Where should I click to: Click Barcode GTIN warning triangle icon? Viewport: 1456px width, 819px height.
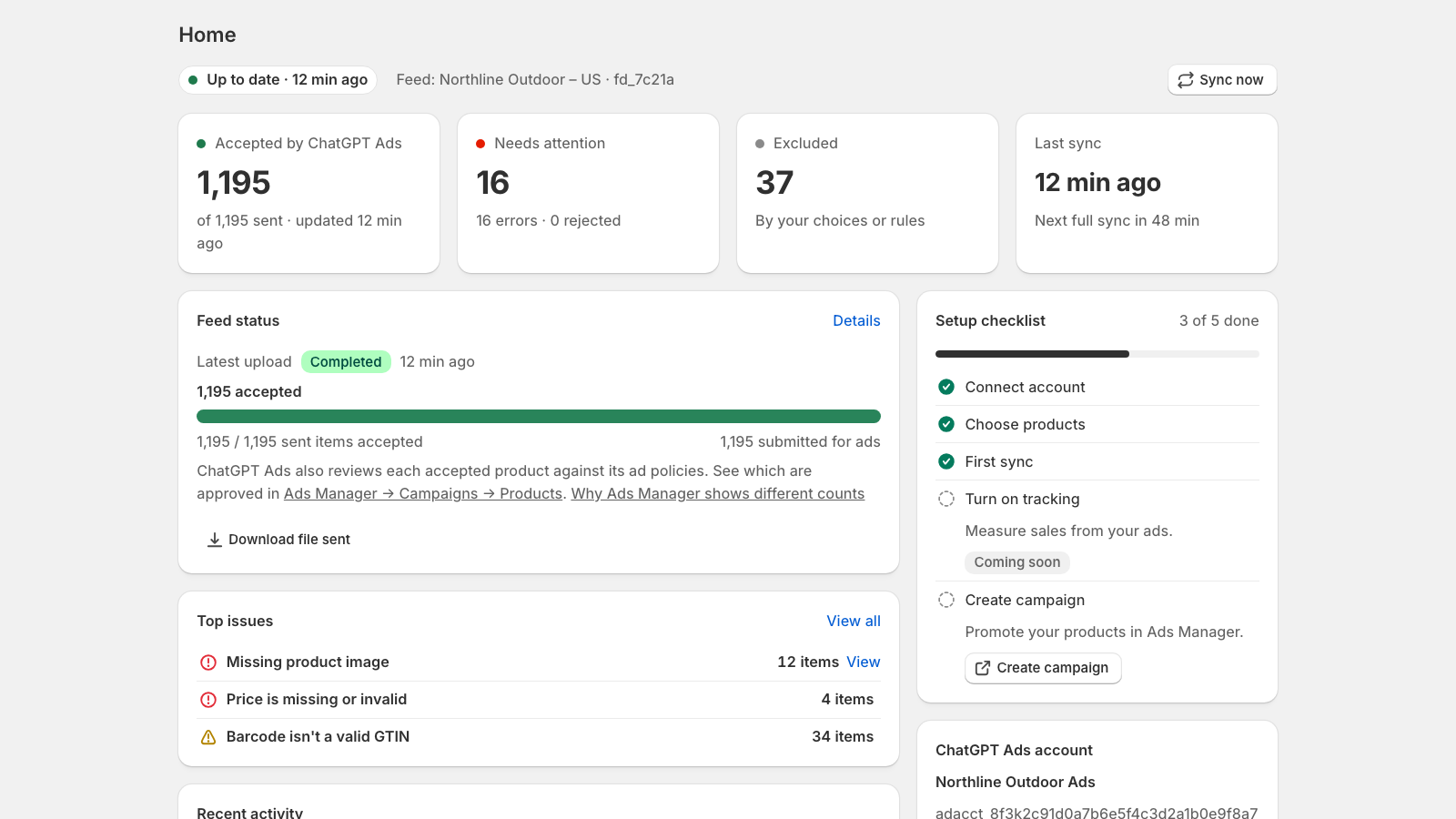click(x=208, y=737)
